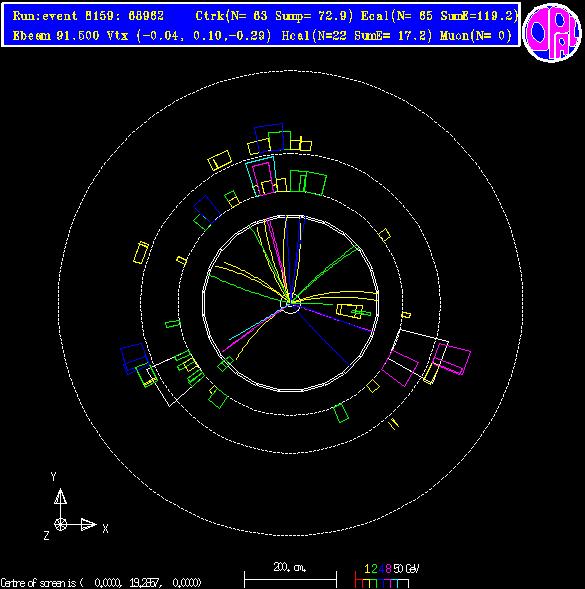This screenshot has width=585, height=589.
Task: Click the OPAL logo emblem
Action: click(x=552, y=32)
